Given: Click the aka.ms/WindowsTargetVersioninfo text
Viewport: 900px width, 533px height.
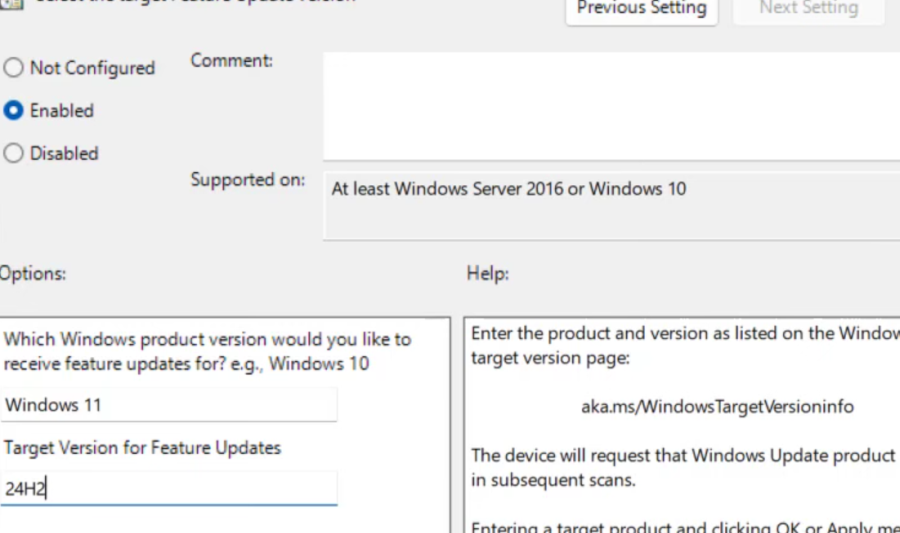Looking at the screenshot, I should pos(717,406).
